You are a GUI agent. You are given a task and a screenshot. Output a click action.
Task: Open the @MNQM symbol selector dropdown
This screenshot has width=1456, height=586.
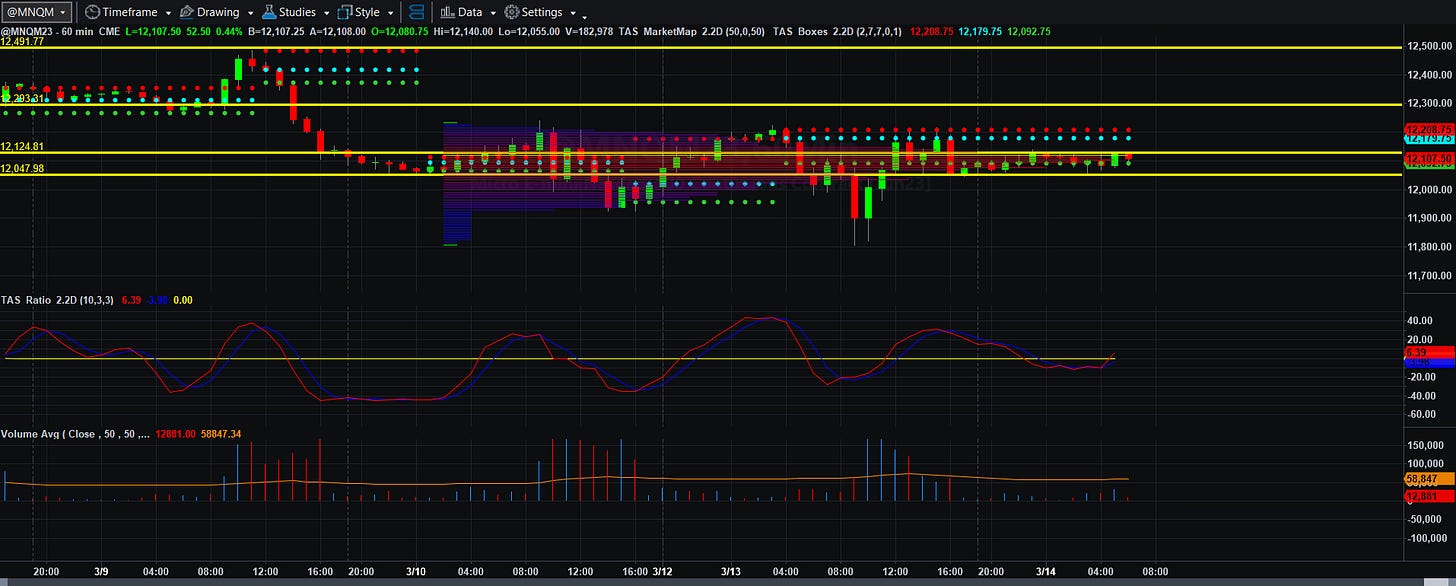[x=36, y=12]
